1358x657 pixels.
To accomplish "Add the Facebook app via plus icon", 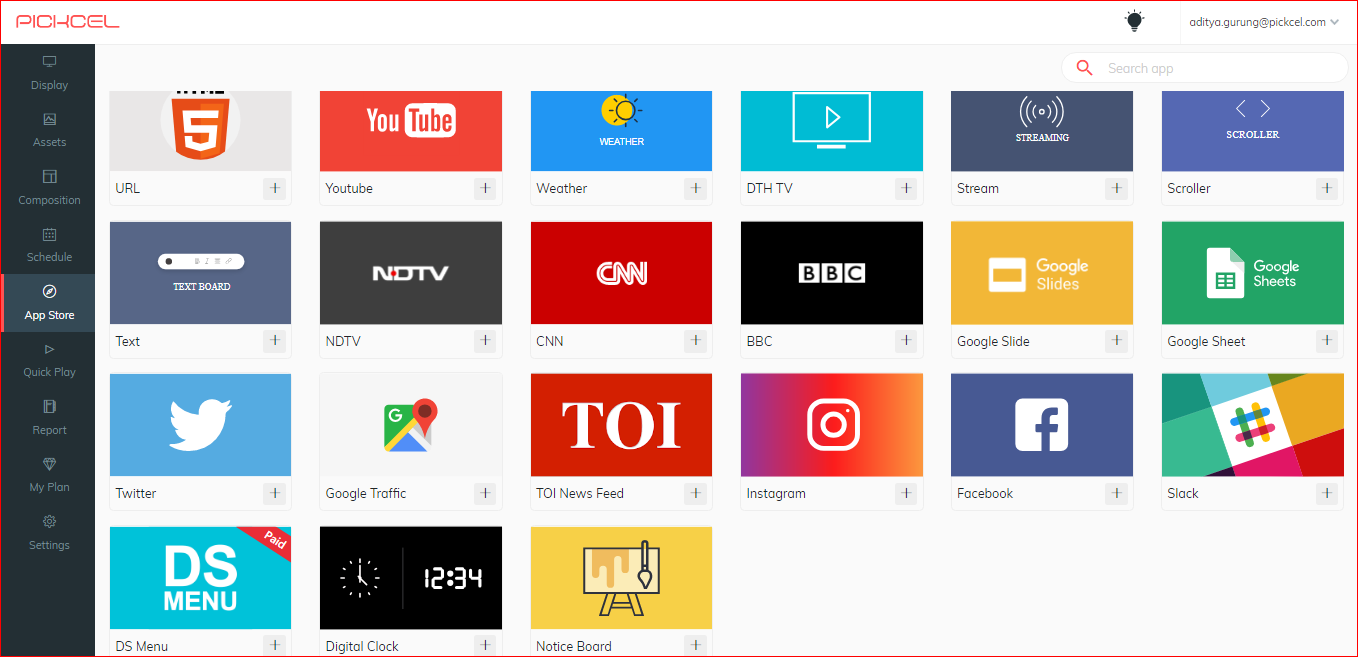I will 1116,493.
